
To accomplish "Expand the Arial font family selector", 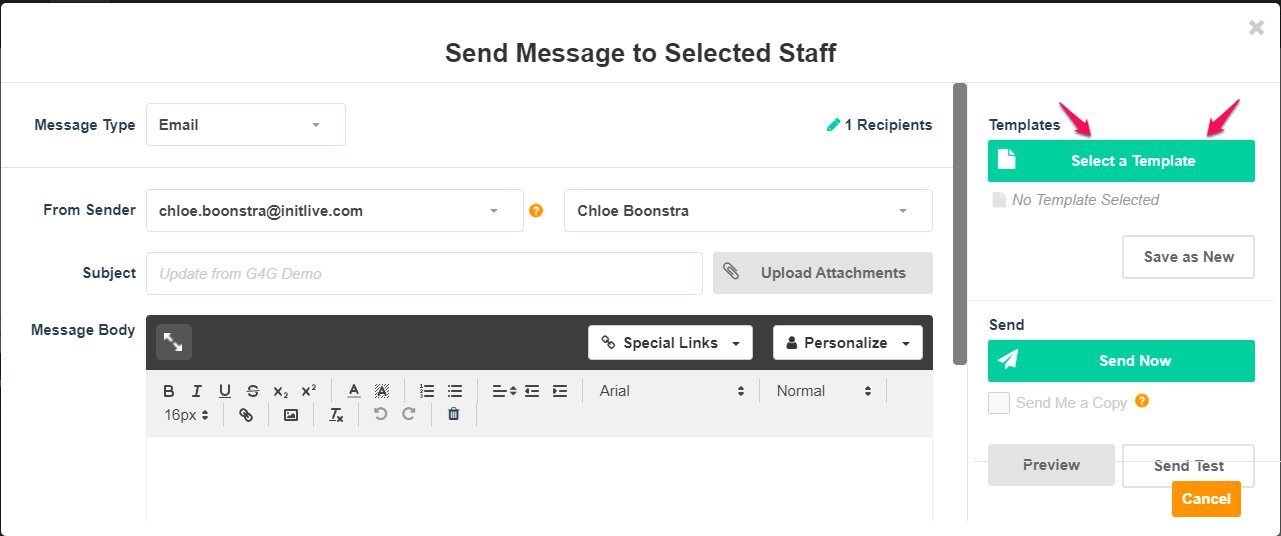I will coord(672,391).
